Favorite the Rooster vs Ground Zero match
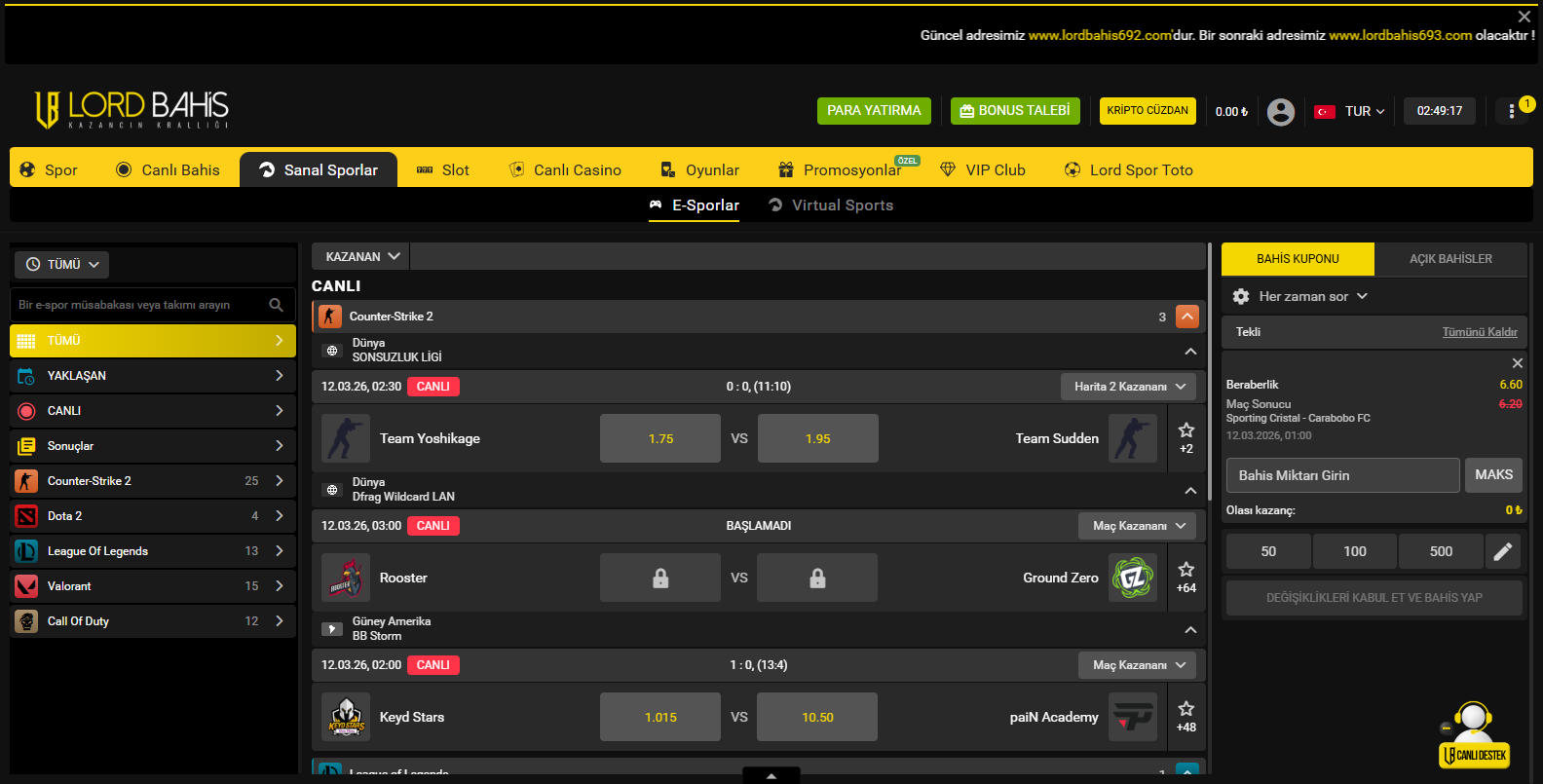The width and height of the screenshot is (1543, 784). click(1186, 569)
